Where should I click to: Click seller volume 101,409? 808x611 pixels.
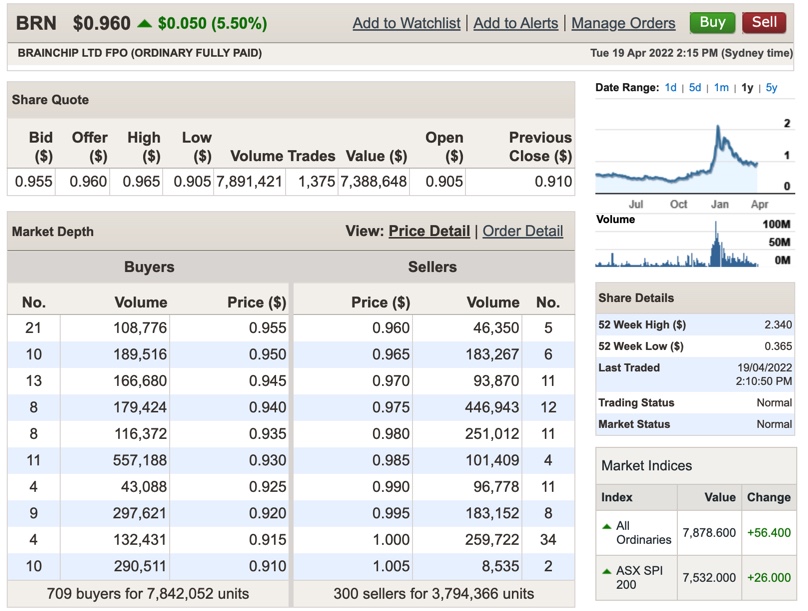click(x=492, y=460)
